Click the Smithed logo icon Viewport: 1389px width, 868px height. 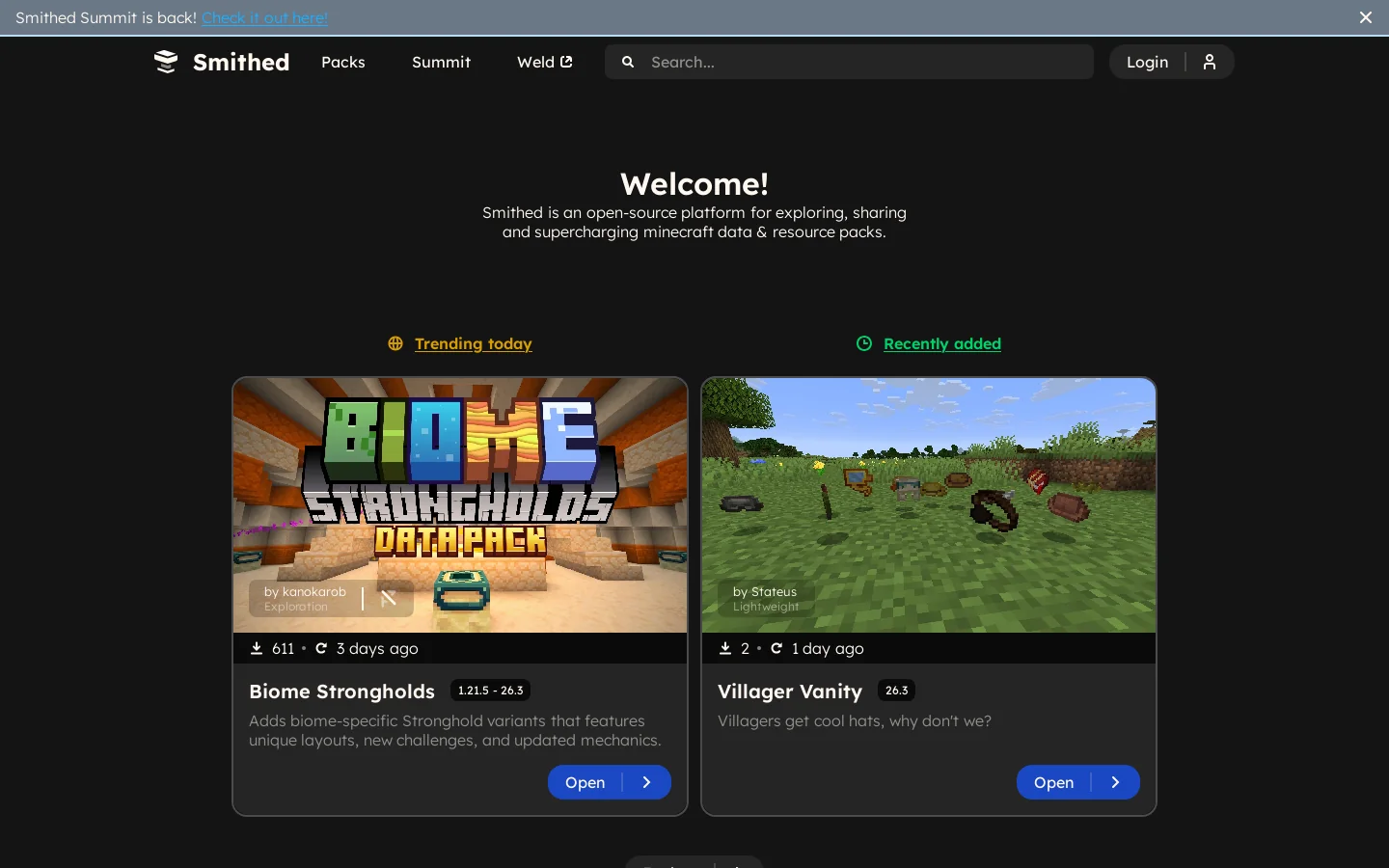166,62
